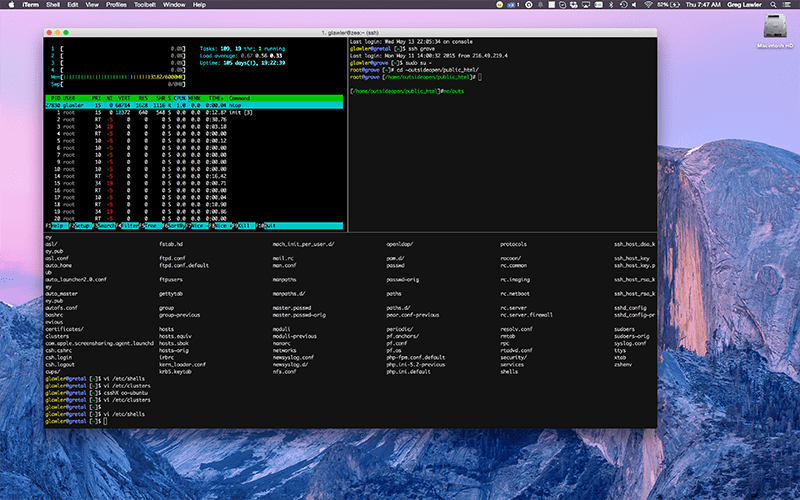
Task: Open the AirPlay display menu icon
Action: (x=586, y=5)
